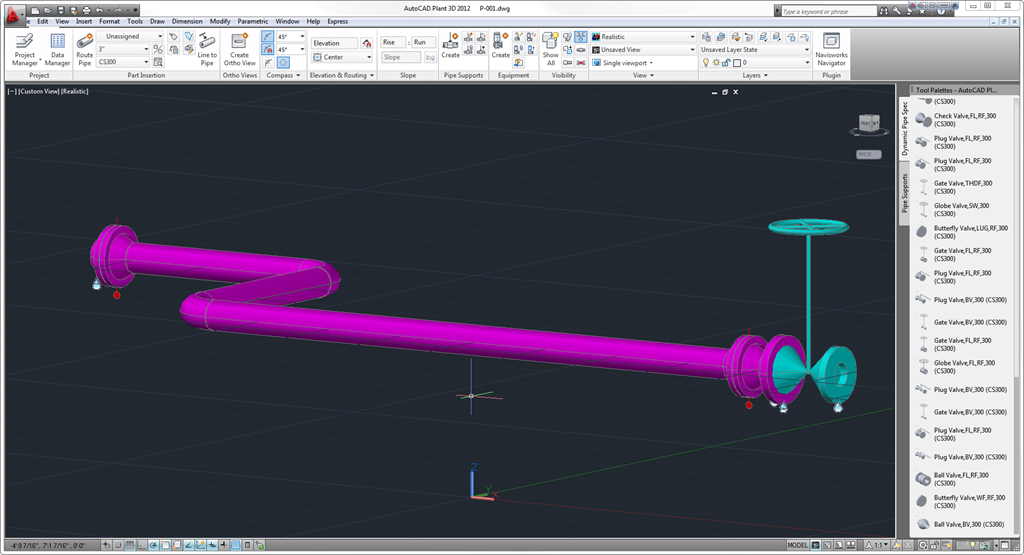
Task: Open the Format menu
Action: (109, 22)
